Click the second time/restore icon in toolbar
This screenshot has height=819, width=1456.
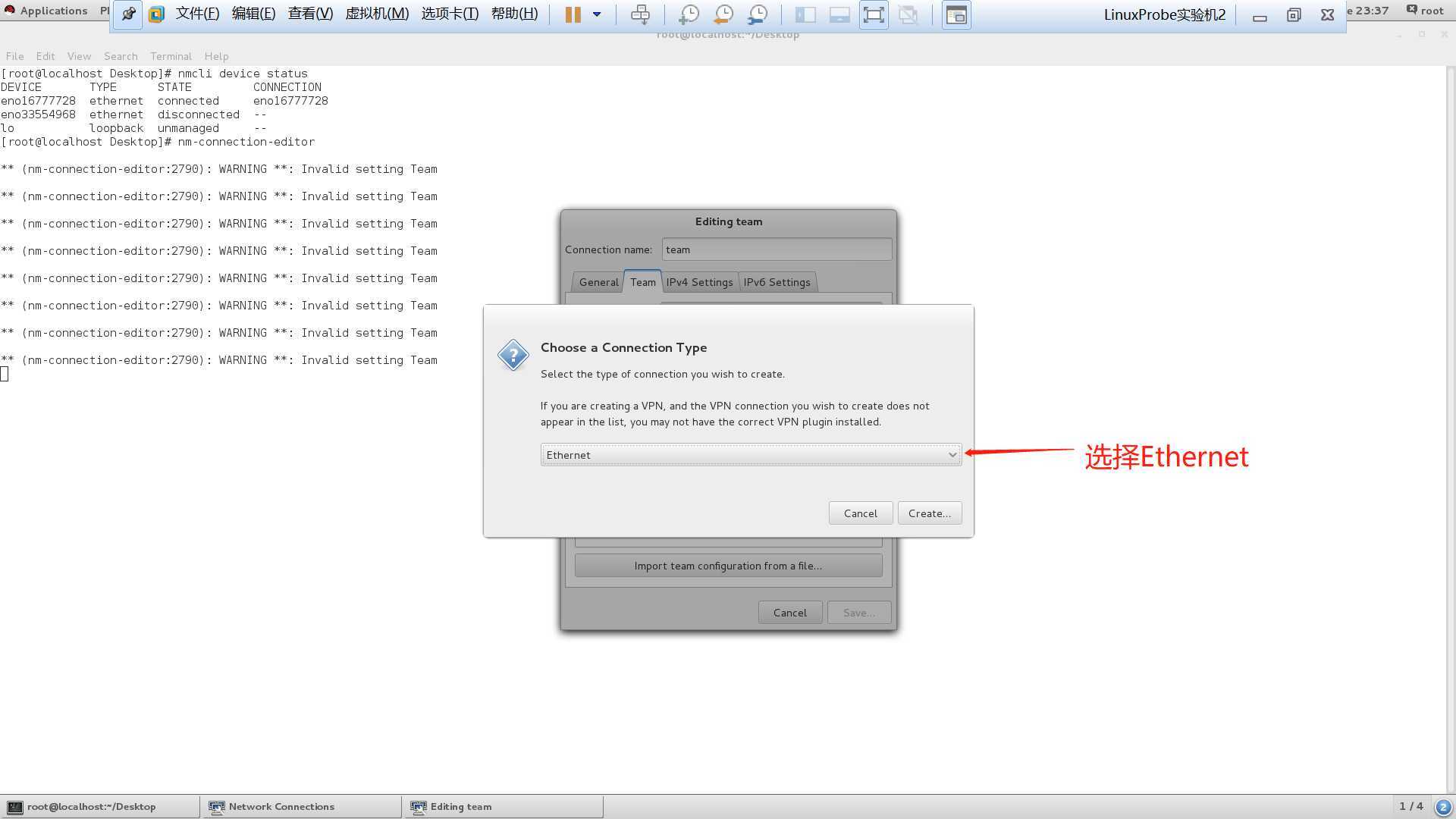click(x=724, y=14)
